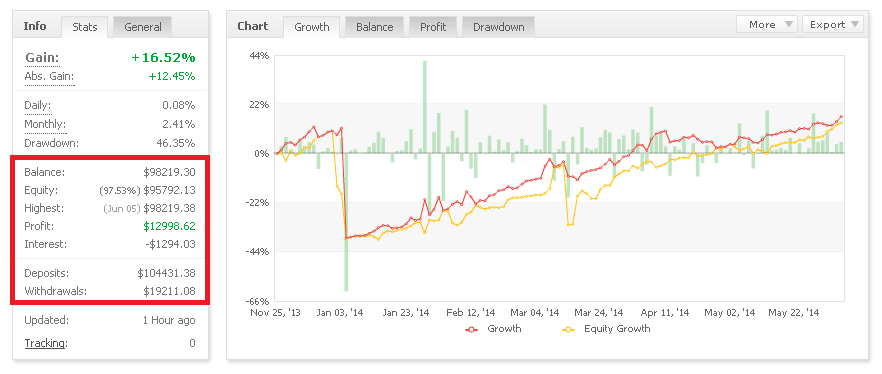
Task: Click the Profit value $12998.62
Action: [x=169, y=226]
